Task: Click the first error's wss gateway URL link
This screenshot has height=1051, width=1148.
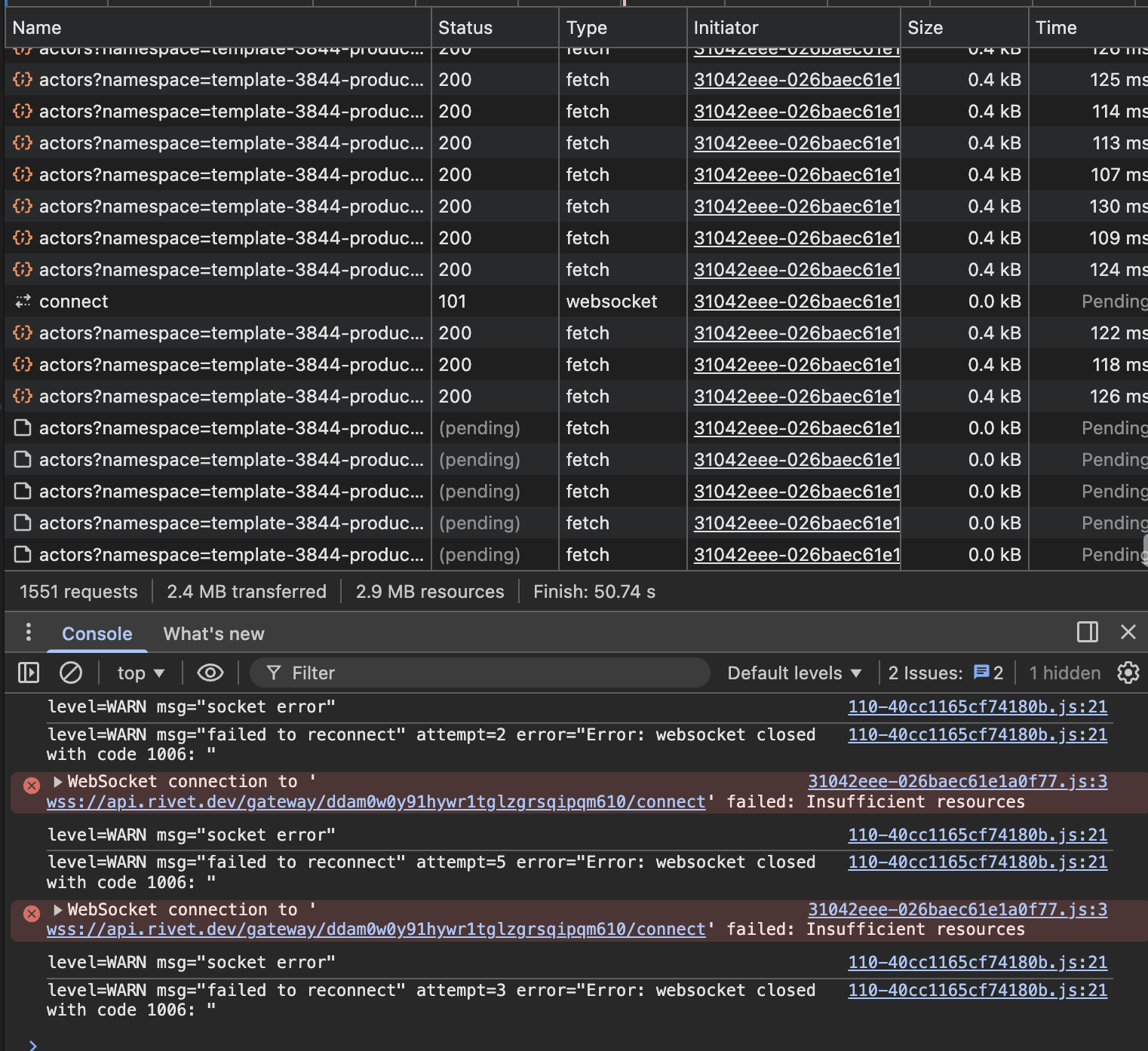Action: click(x=376, y=802)
